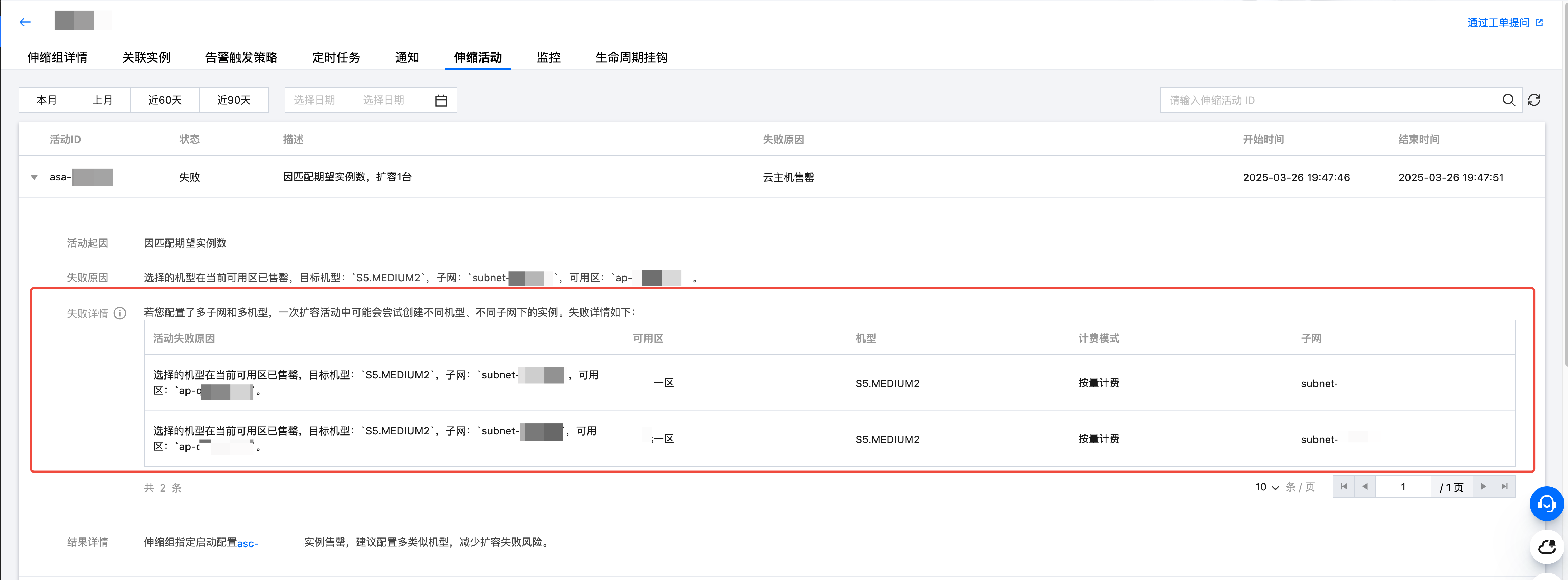Screen dimensions: 1568x580
Task: Click the page number input box
Action: click(x=1403, y=487)
